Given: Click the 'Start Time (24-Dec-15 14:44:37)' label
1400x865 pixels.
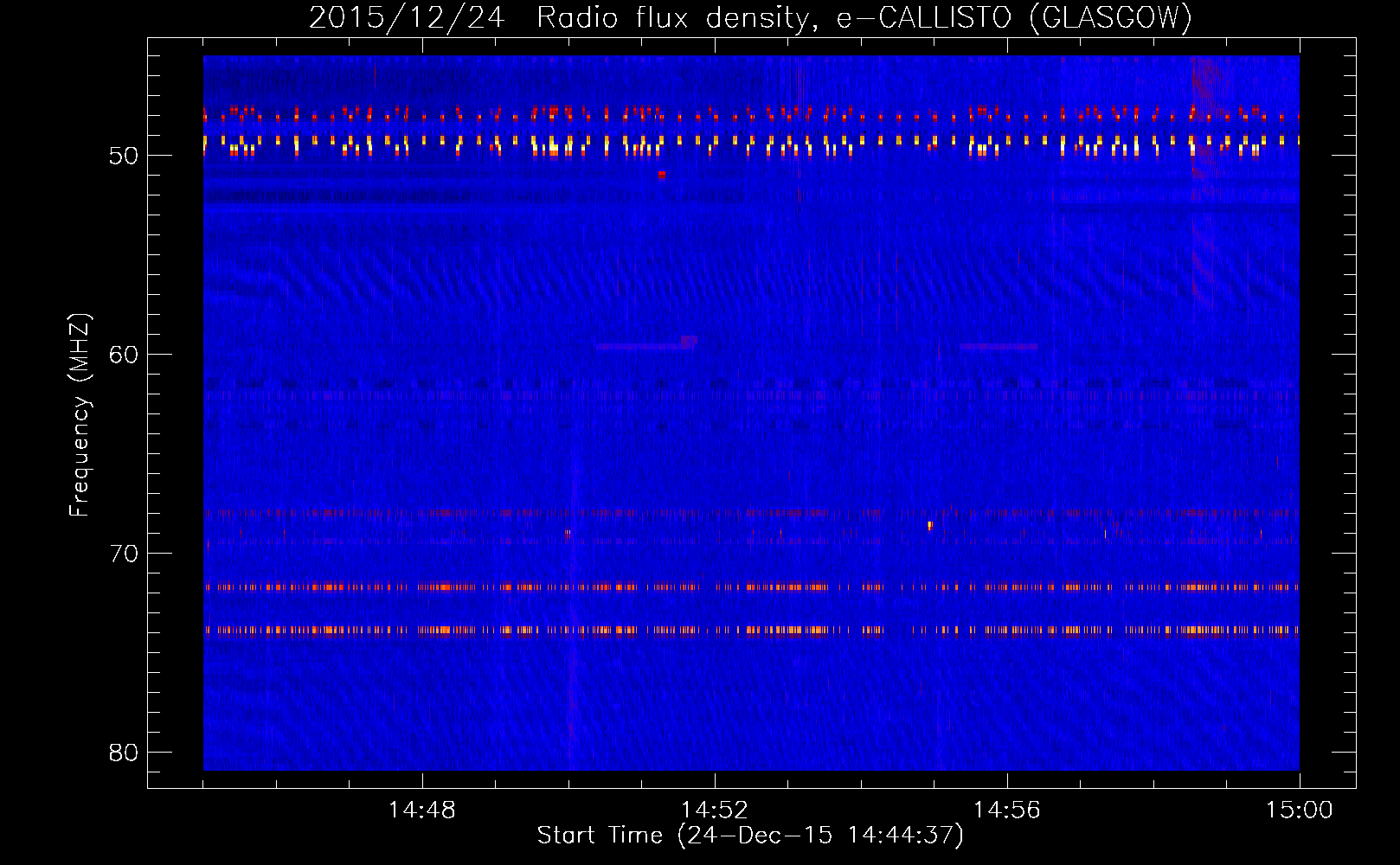Looking at the screenshot, I should click(750, 836).
